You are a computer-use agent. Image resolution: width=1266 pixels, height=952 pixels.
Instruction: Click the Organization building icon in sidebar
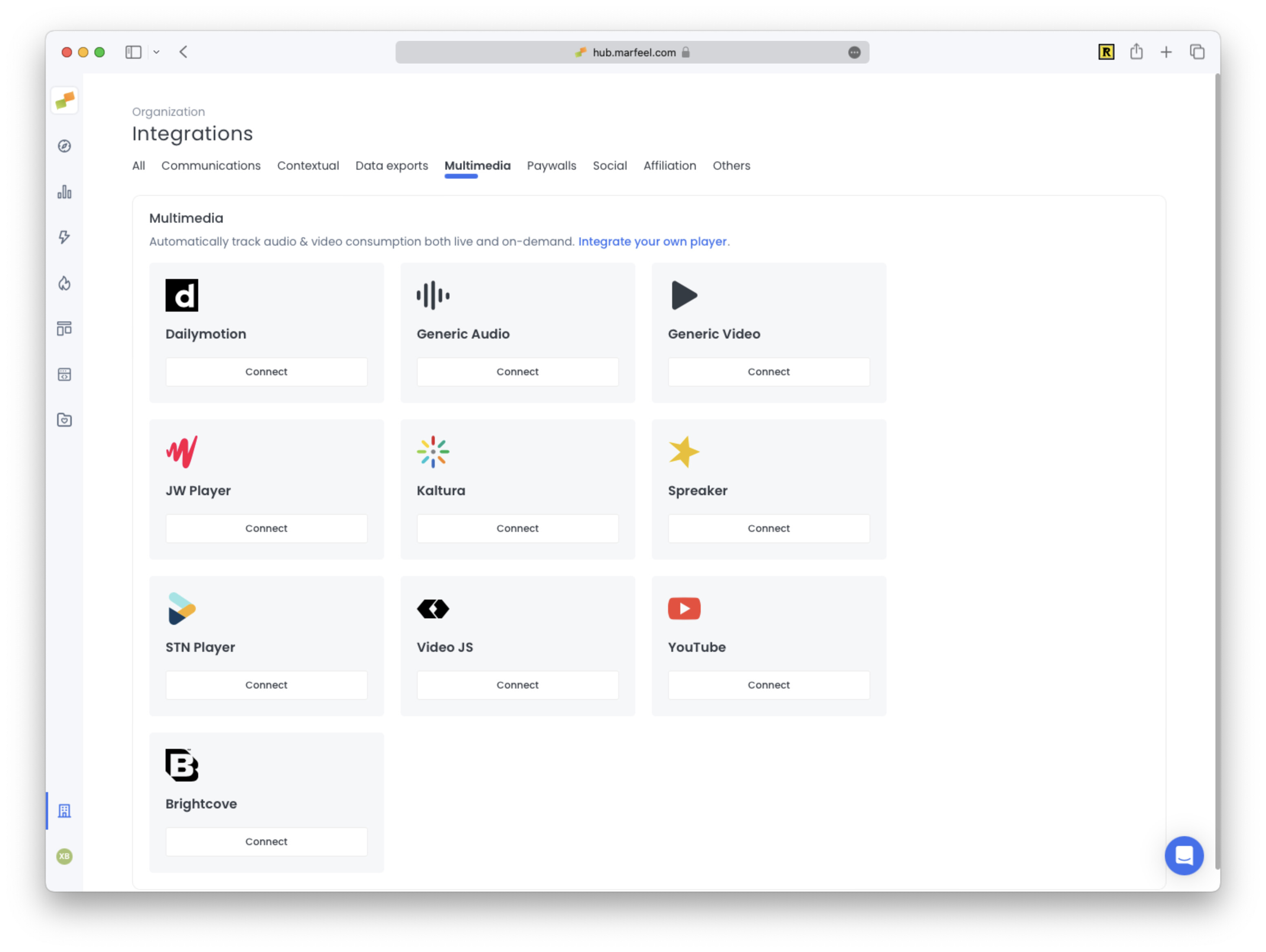tap(64, 810)
